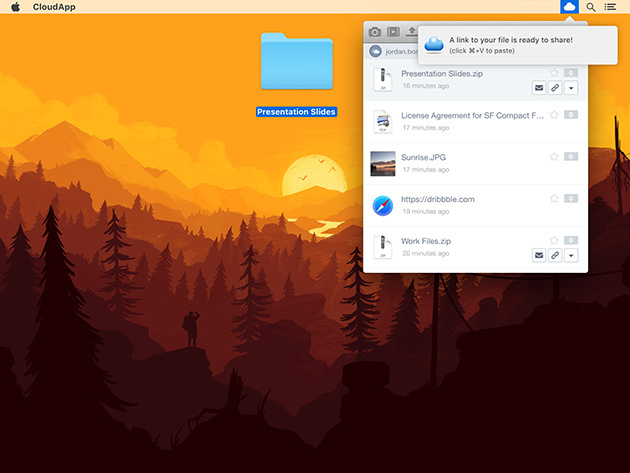The height and width of the screenshot is (473, 630).
Task: Click the camera screenshot icon in CloudApp
Action: pos(375,32)
